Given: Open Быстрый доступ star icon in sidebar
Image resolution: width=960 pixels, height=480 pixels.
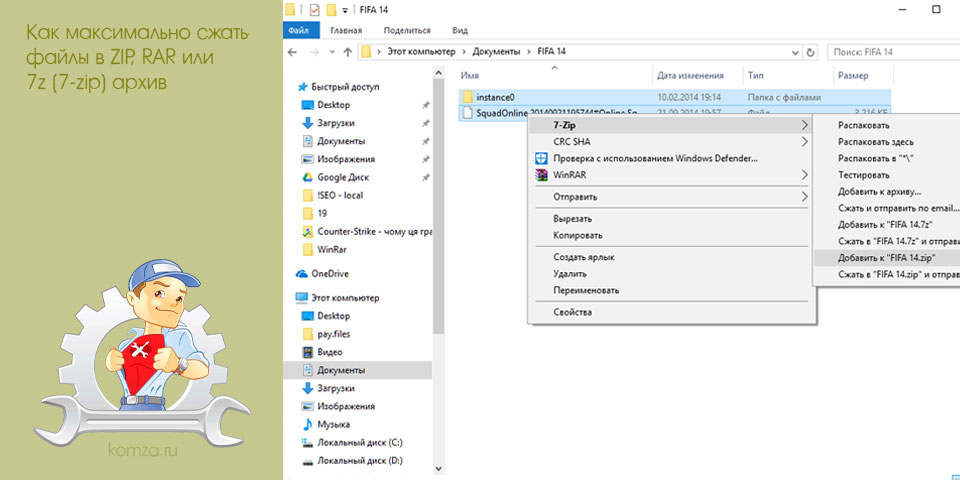Looking at the screenshot, I should coord(302,87).
